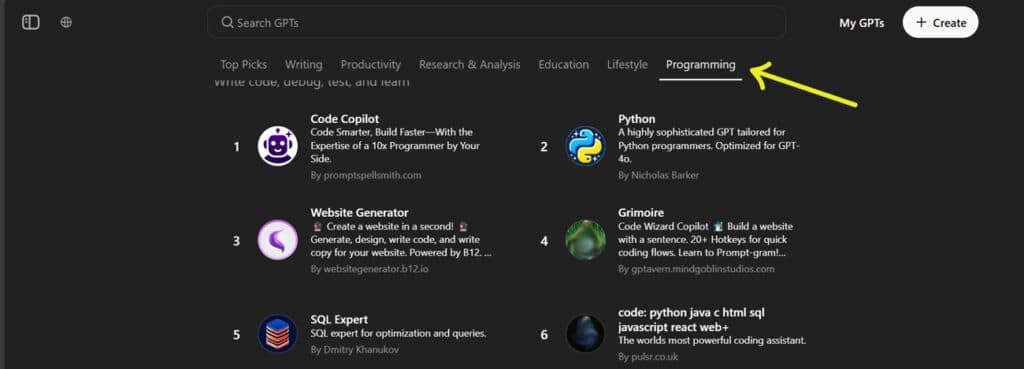Select the SQL Expert stacked-layers icon
This screenshot has width=1024, height=369.
[278, 334]
